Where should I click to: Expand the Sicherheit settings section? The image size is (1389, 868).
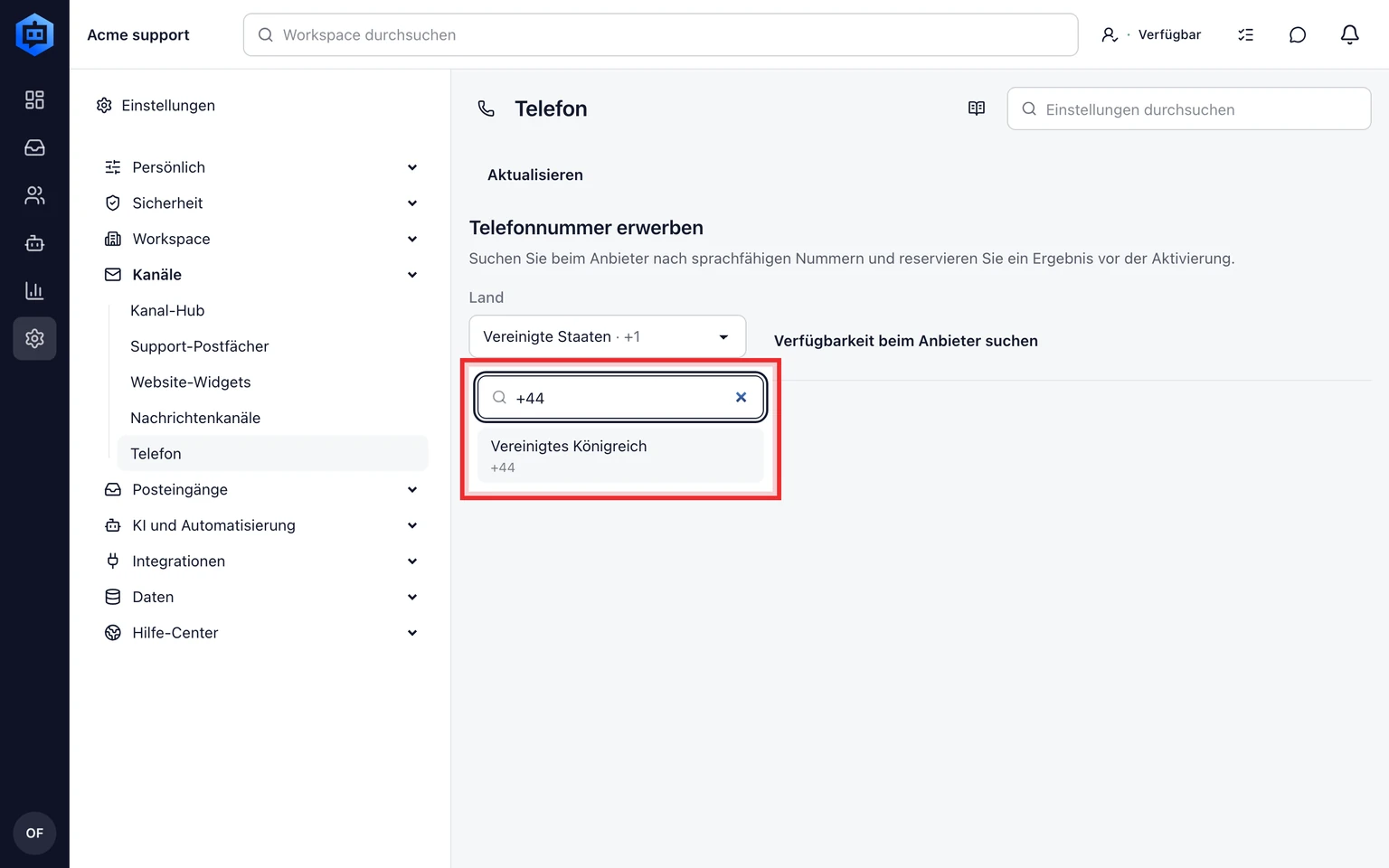click(x=262, y=203)
